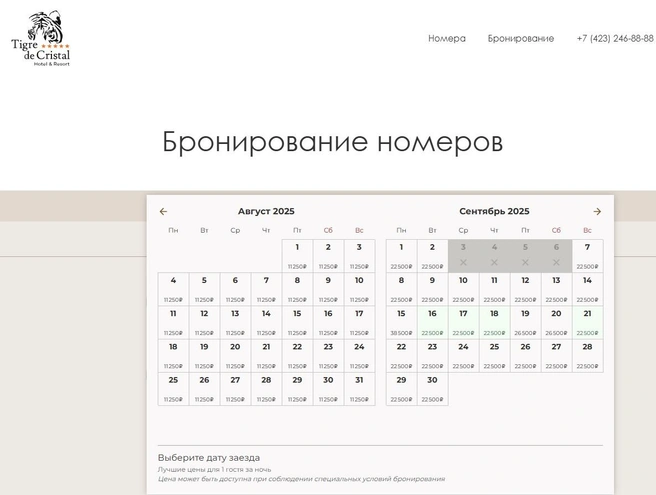This screenshot has height=495, width=656.
Task: Pick August 20 in the calendar
Action: point(236,356)
